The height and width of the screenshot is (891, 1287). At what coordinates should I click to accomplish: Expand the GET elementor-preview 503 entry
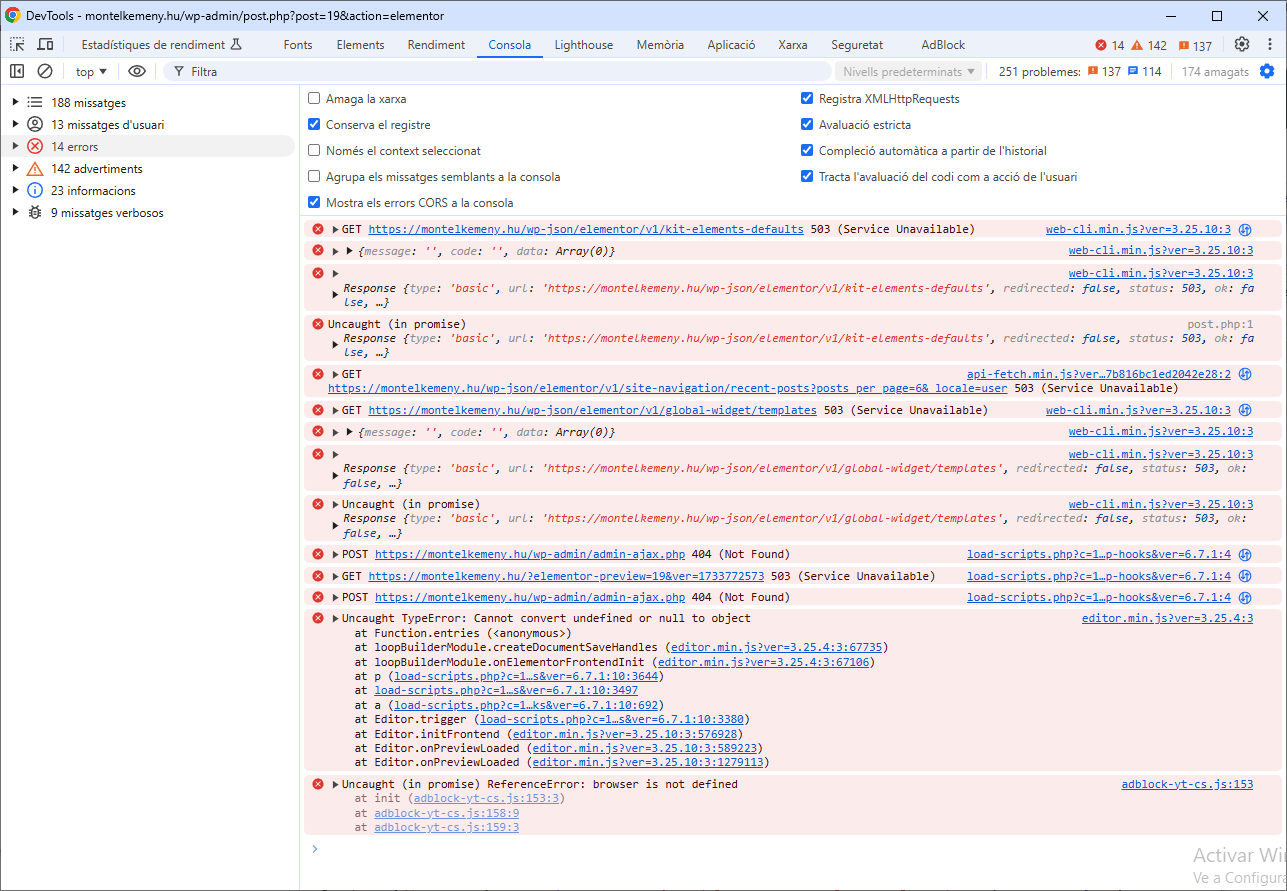[x=335, y=576]
